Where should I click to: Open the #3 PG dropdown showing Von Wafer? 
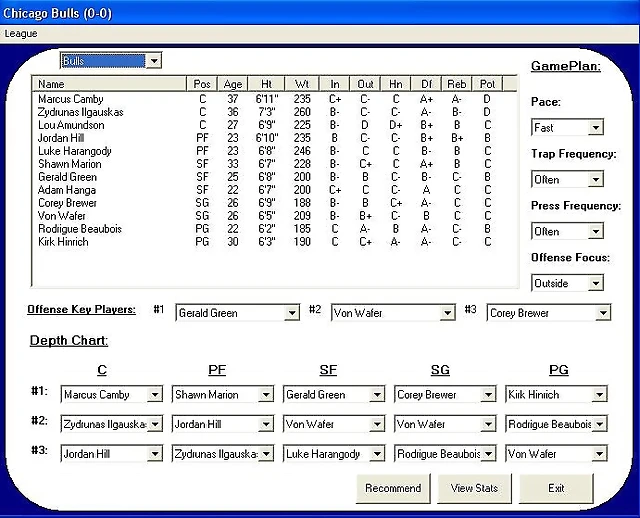556,454
